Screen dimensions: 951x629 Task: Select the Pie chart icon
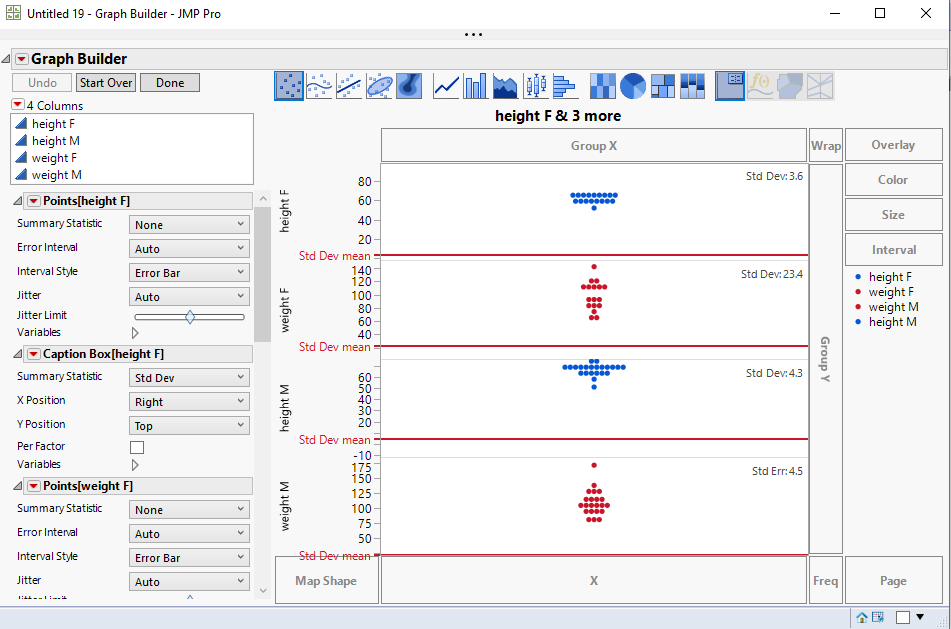click(x=633, y=86)
